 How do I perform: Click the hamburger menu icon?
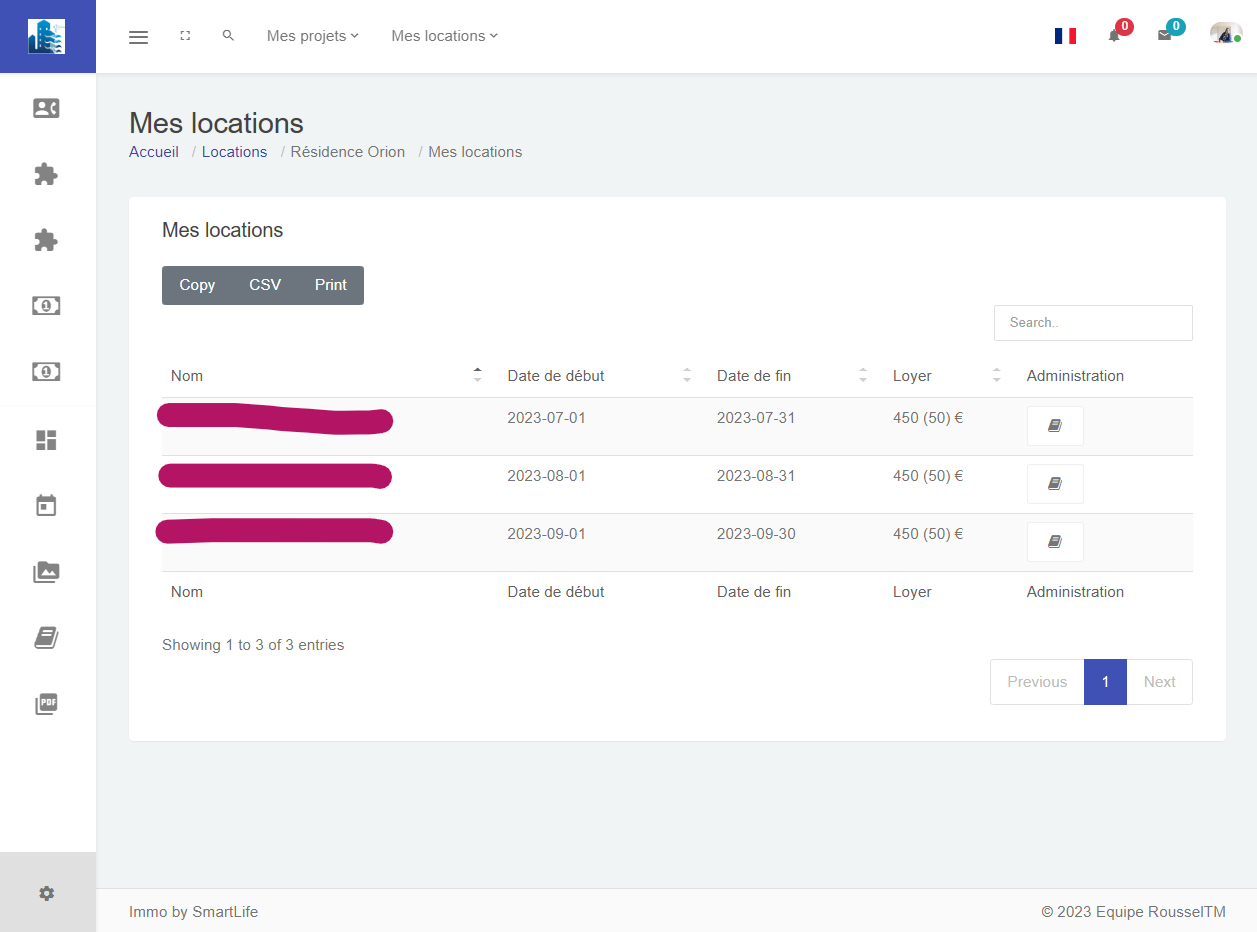pyautogui.click(x=138, y=37)
